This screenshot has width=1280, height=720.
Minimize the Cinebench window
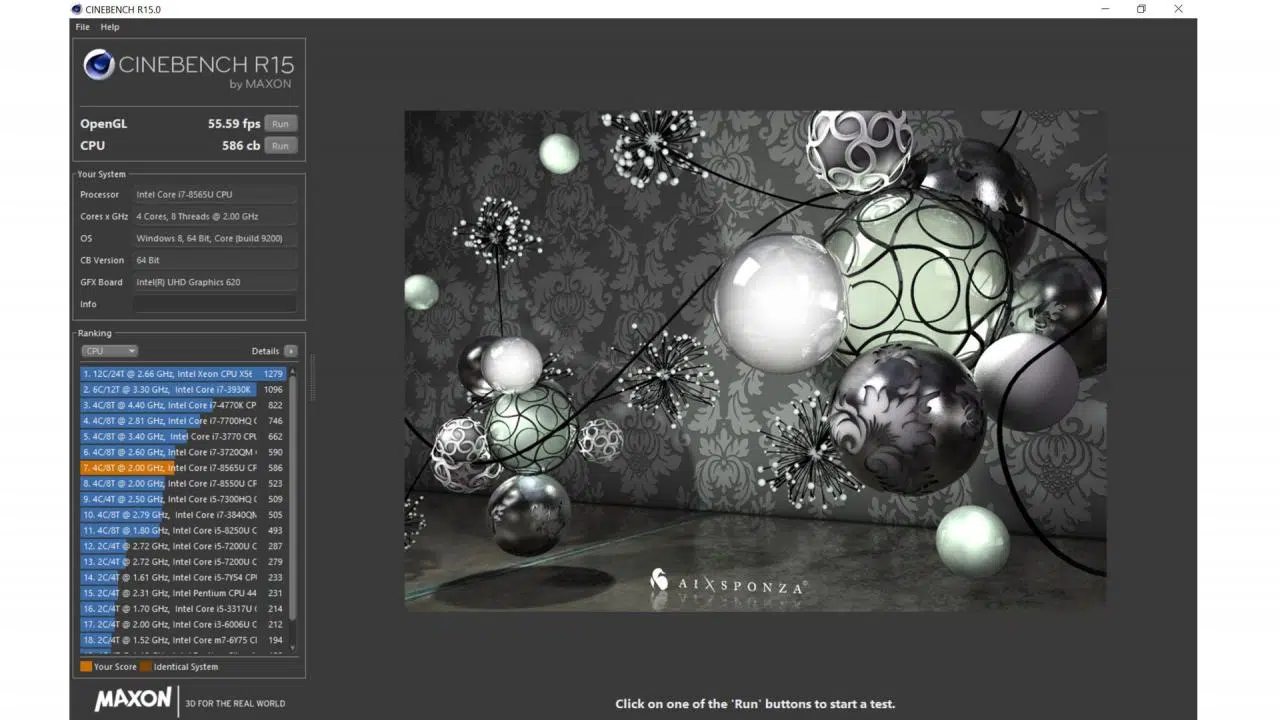(x=1104, y=9)
